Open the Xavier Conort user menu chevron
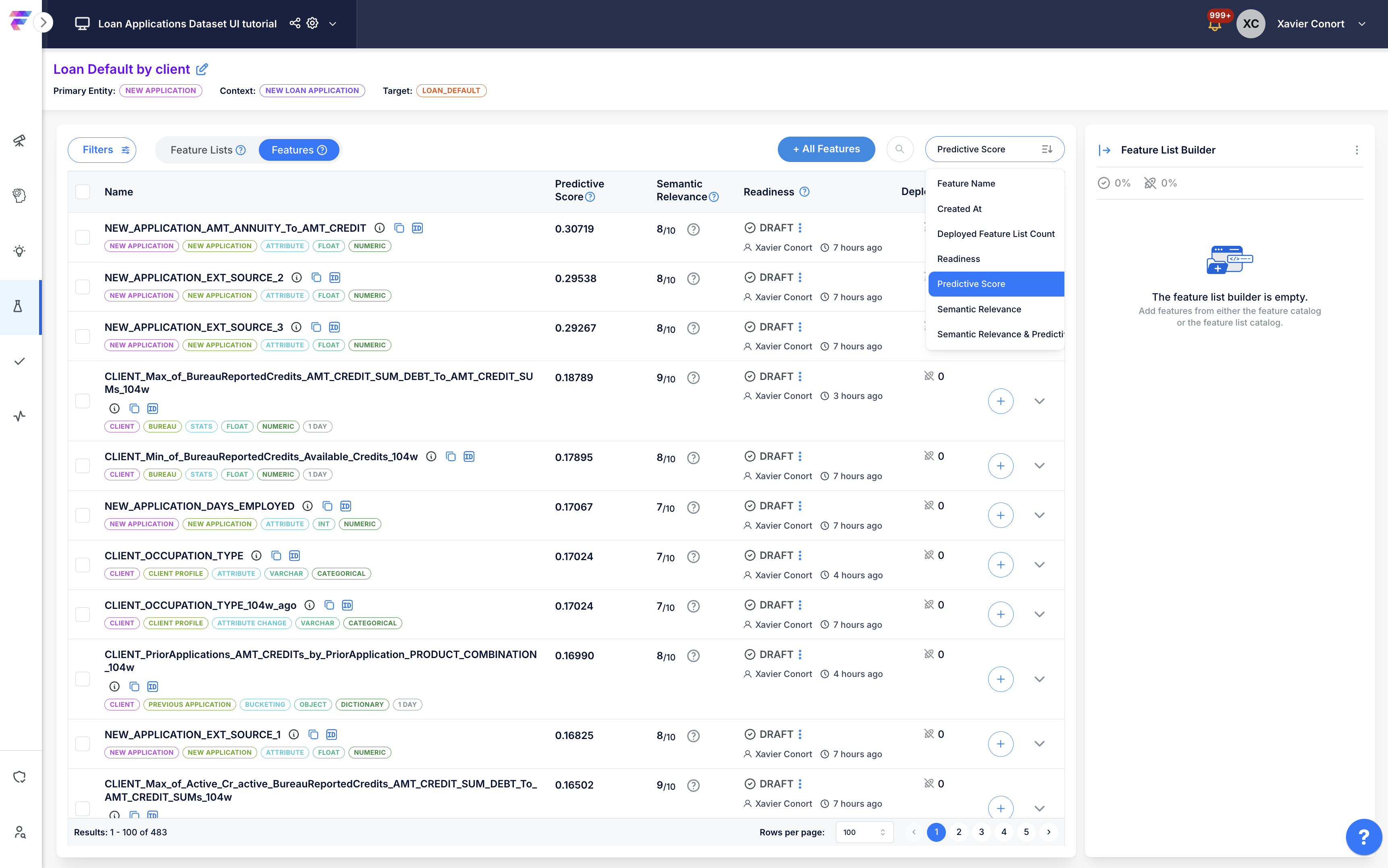This screenshot has width=1388, height=868. pyautogui.click(x=1361, y=24)
